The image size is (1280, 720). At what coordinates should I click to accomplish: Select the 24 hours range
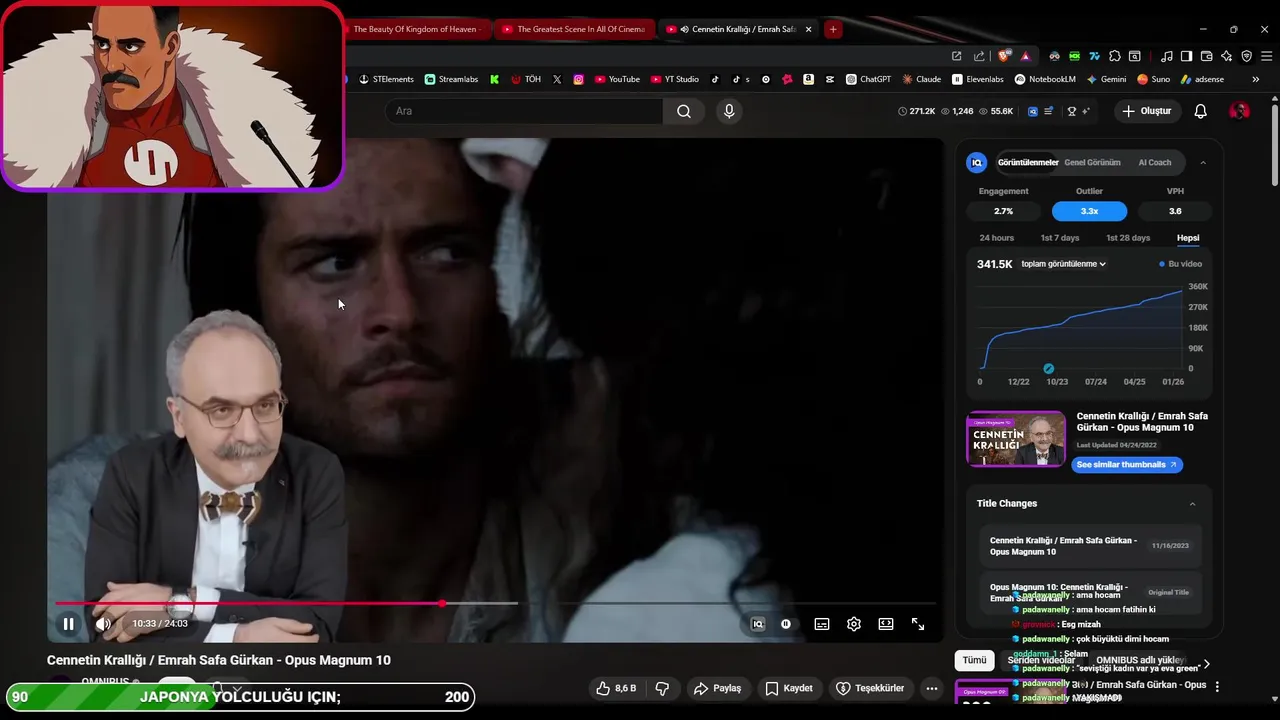click(x=996, y=238)
